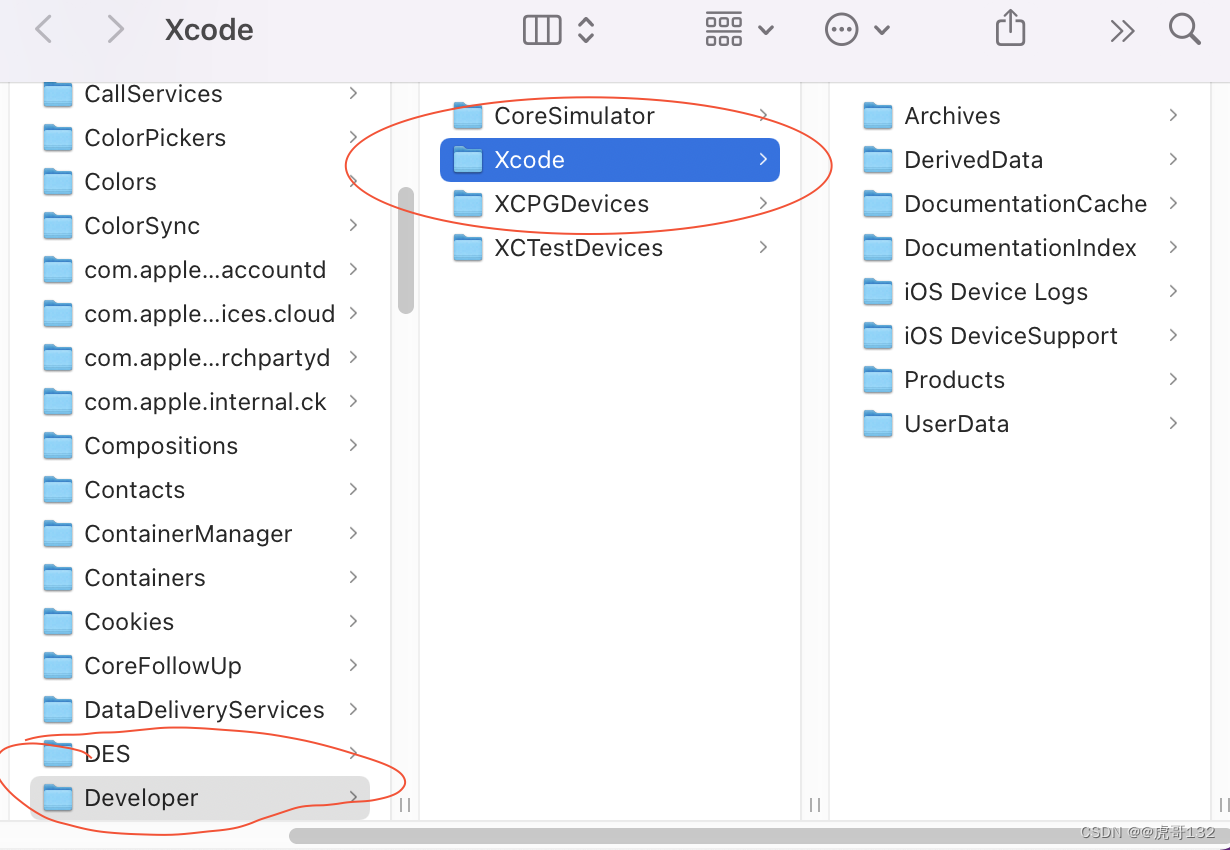This screenshot has height=850, width=1230.
Task: Select the Compositions folder
Action: click(200, 446)
